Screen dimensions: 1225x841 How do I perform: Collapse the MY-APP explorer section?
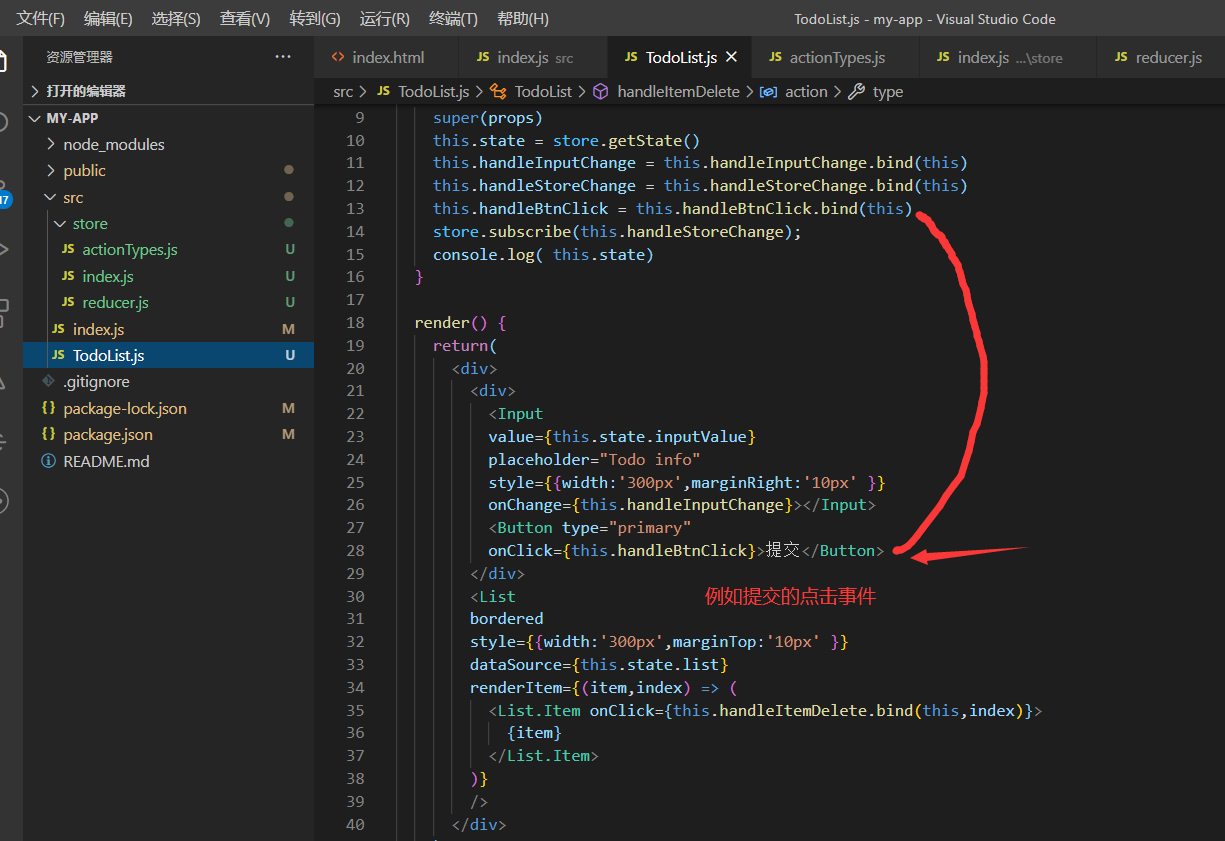click(168, 118)
